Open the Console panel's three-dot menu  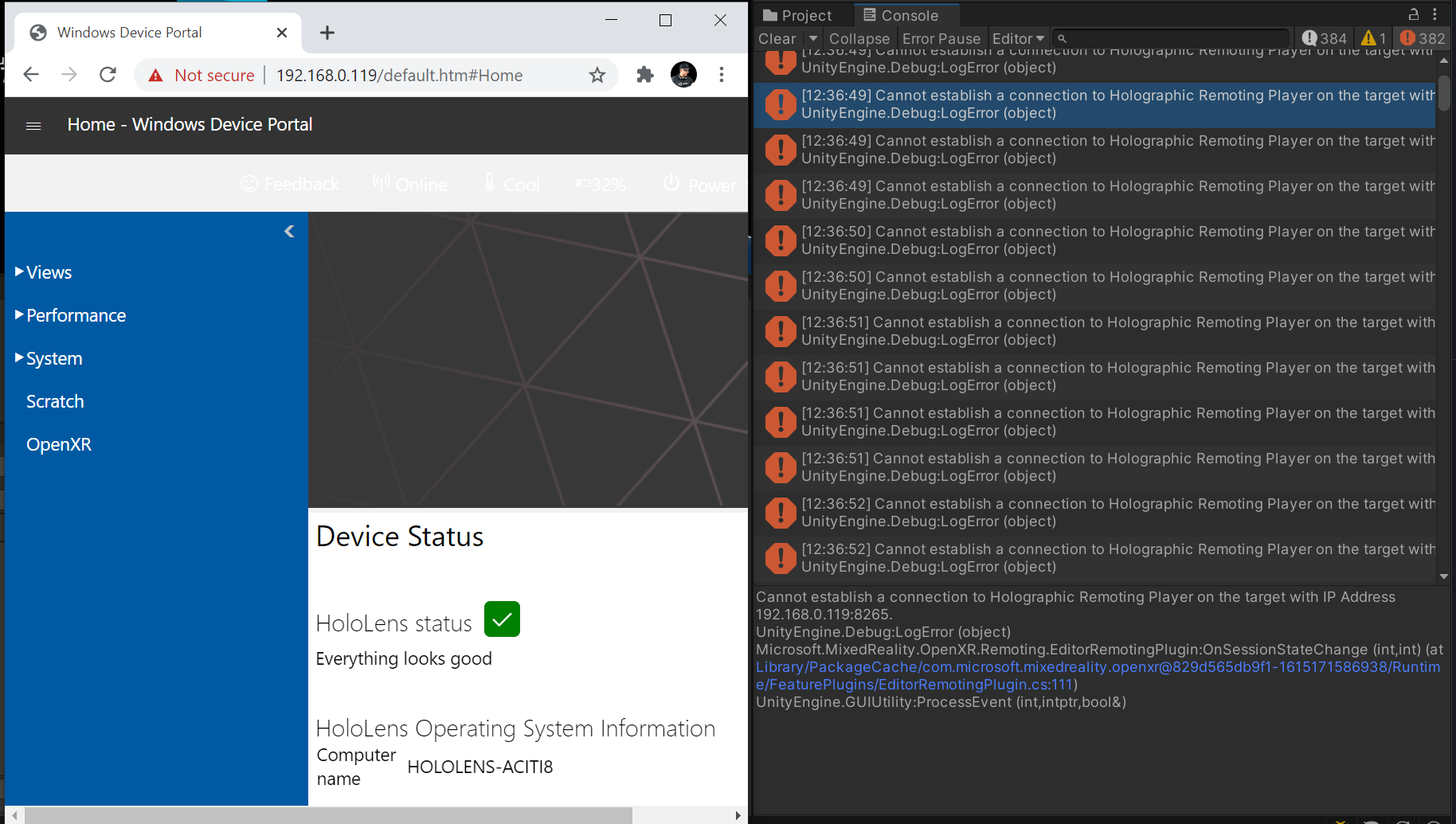click(x=1436, y=14)
